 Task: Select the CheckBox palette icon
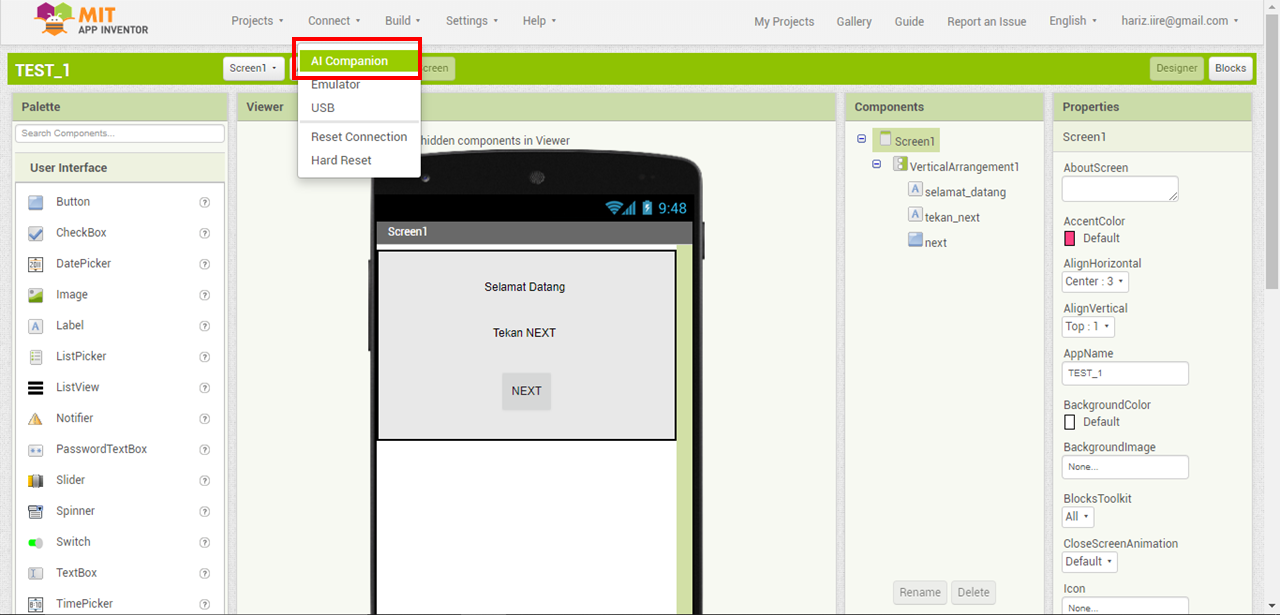pyautogui.click(x=36, y=233)
